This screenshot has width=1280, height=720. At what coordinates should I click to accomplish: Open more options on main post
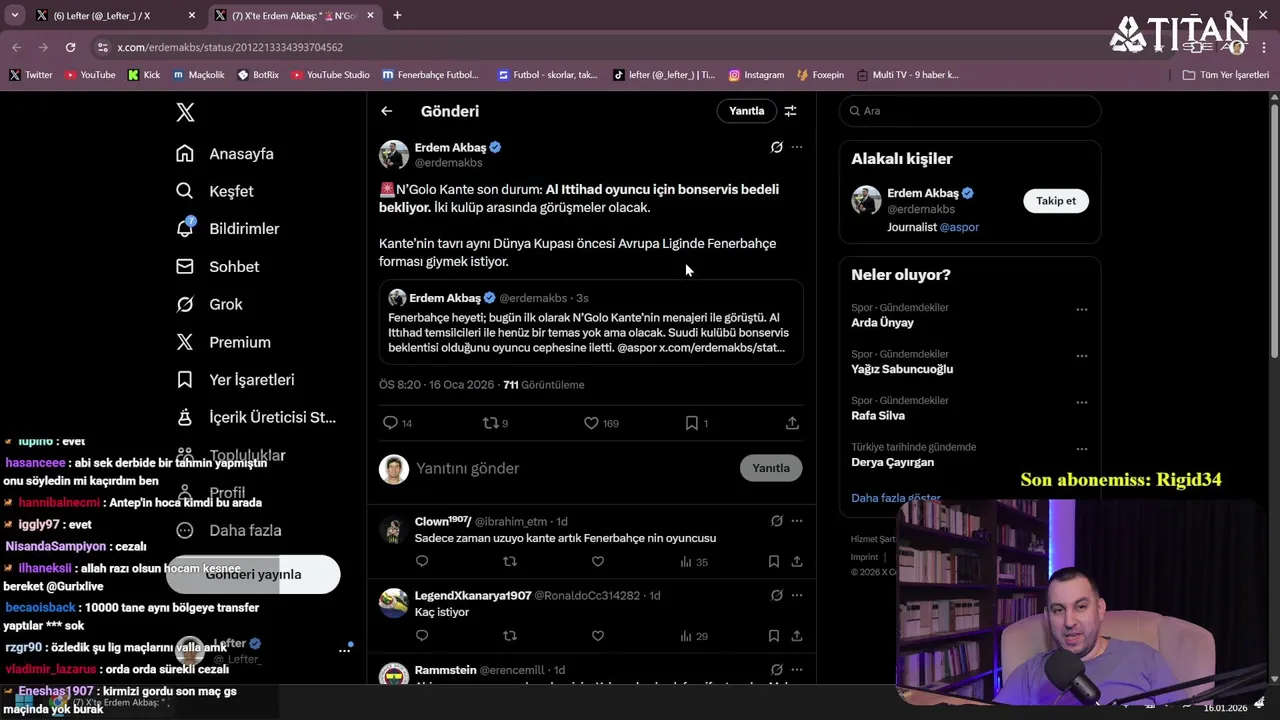tap(797, 147)
